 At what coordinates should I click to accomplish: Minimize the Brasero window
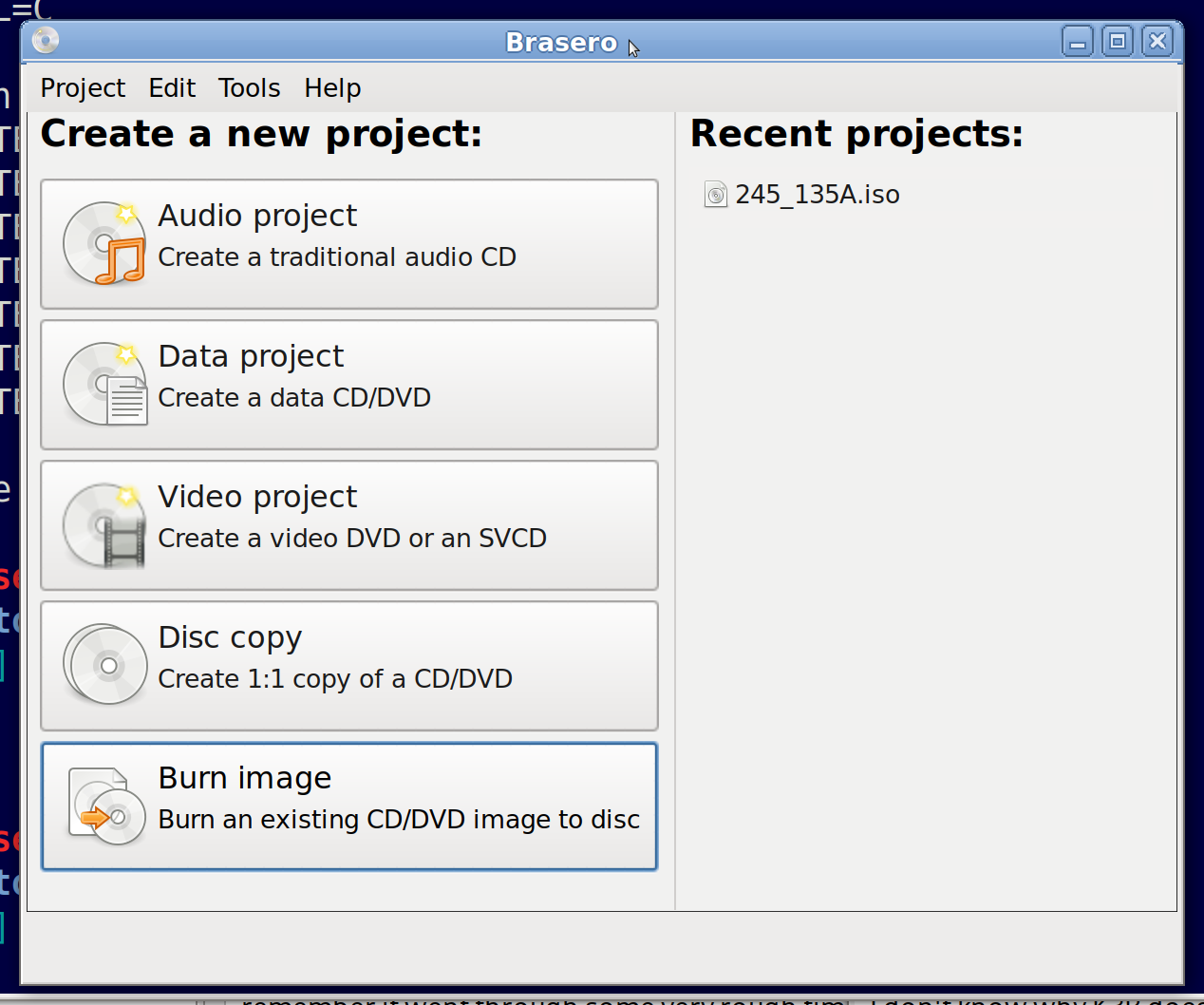[1077, 42]
